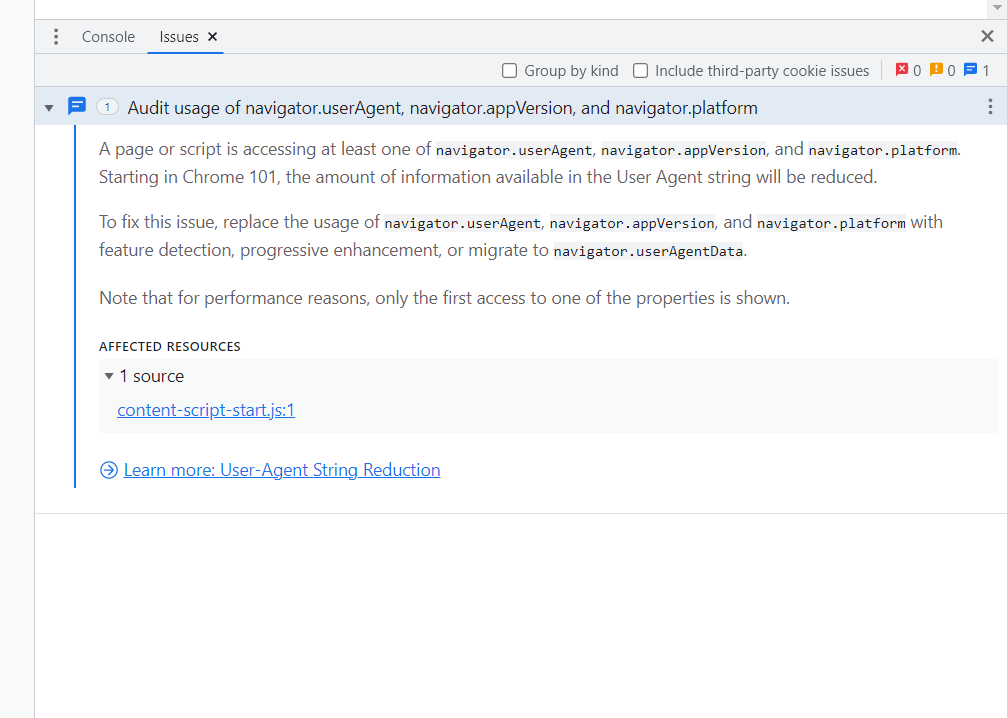Close the Issues tab with its x

212,37
